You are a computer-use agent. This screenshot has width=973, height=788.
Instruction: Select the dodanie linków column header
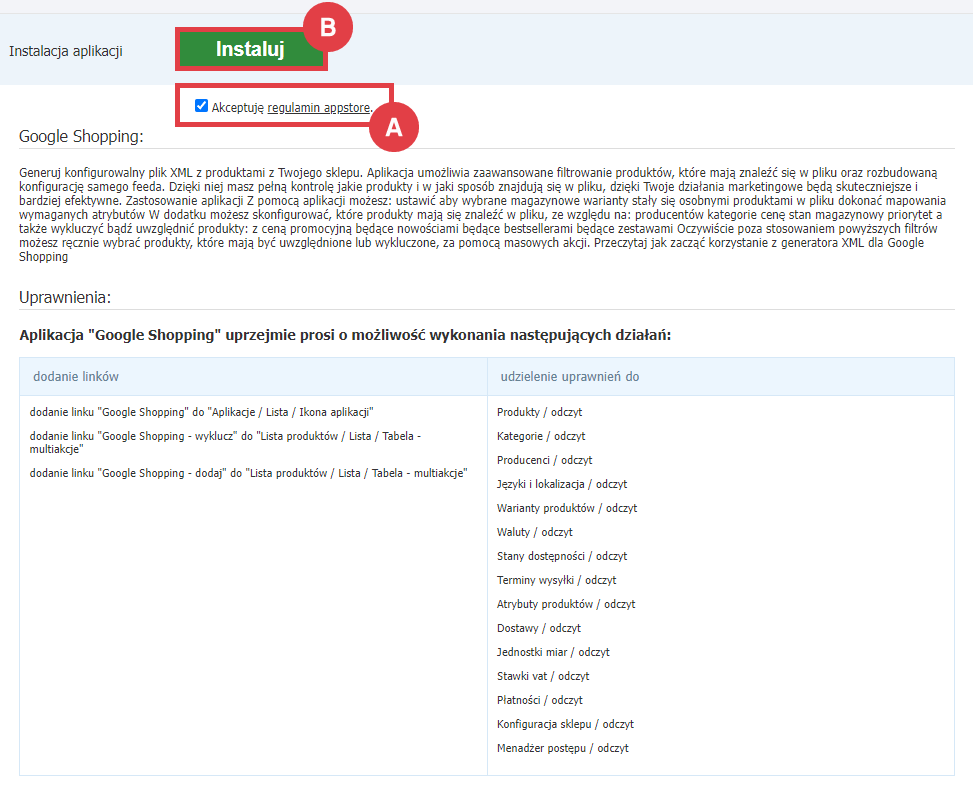click(x=76, y=376)
